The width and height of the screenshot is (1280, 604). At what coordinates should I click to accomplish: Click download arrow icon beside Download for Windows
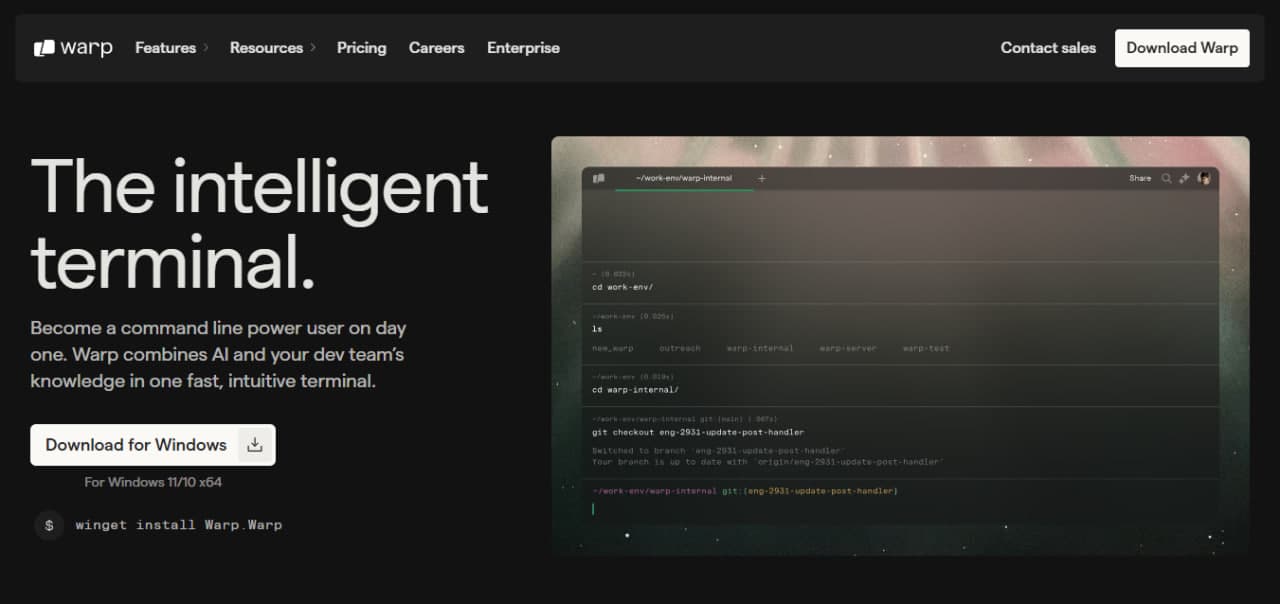click(255, 445)
